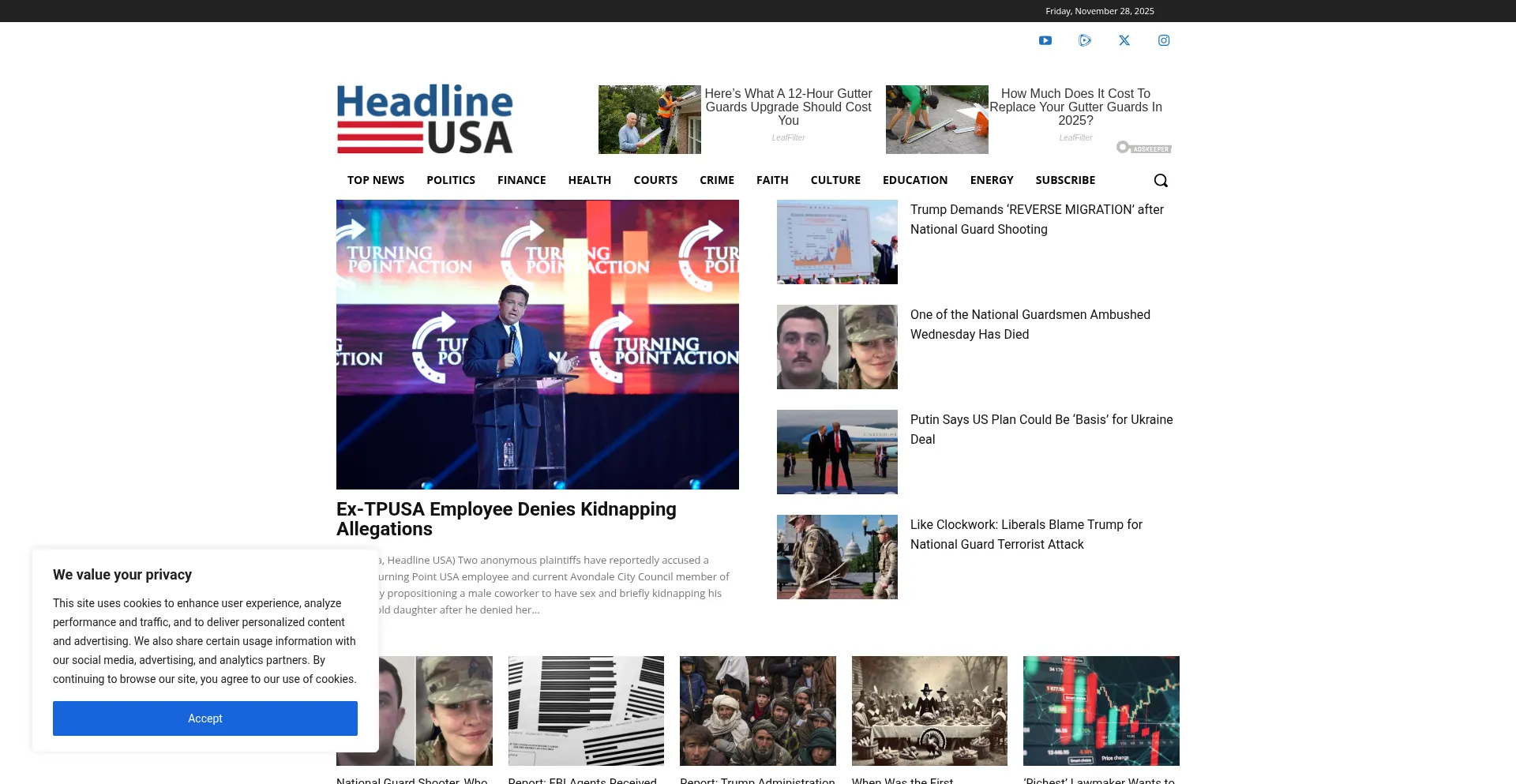Click the search magnifier icon
The image size is (1516, 784).
[x=1161, y=181]
